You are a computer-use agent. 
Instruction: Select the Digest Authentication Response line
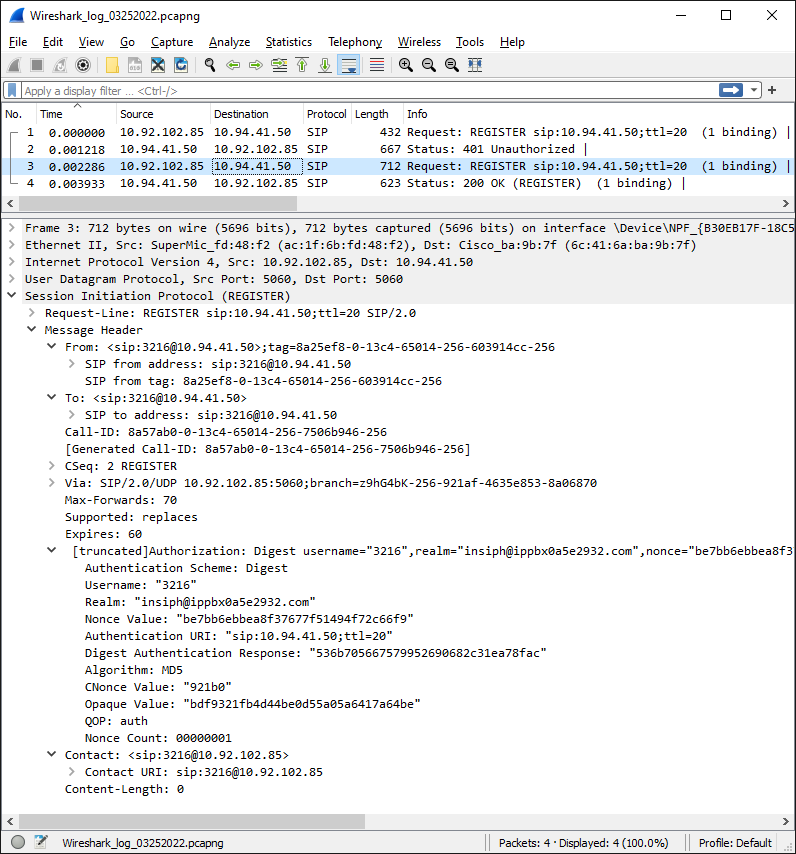[x=316, y=653]
